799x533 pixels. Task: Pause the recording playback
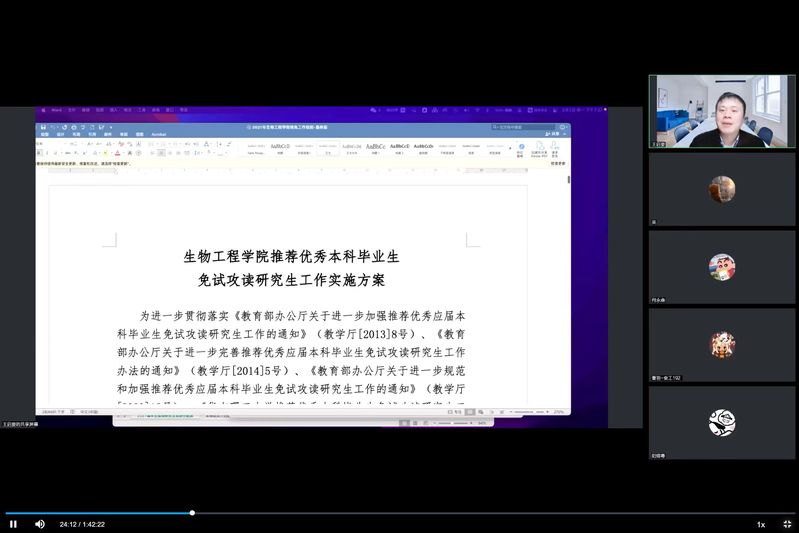[13, 524]
